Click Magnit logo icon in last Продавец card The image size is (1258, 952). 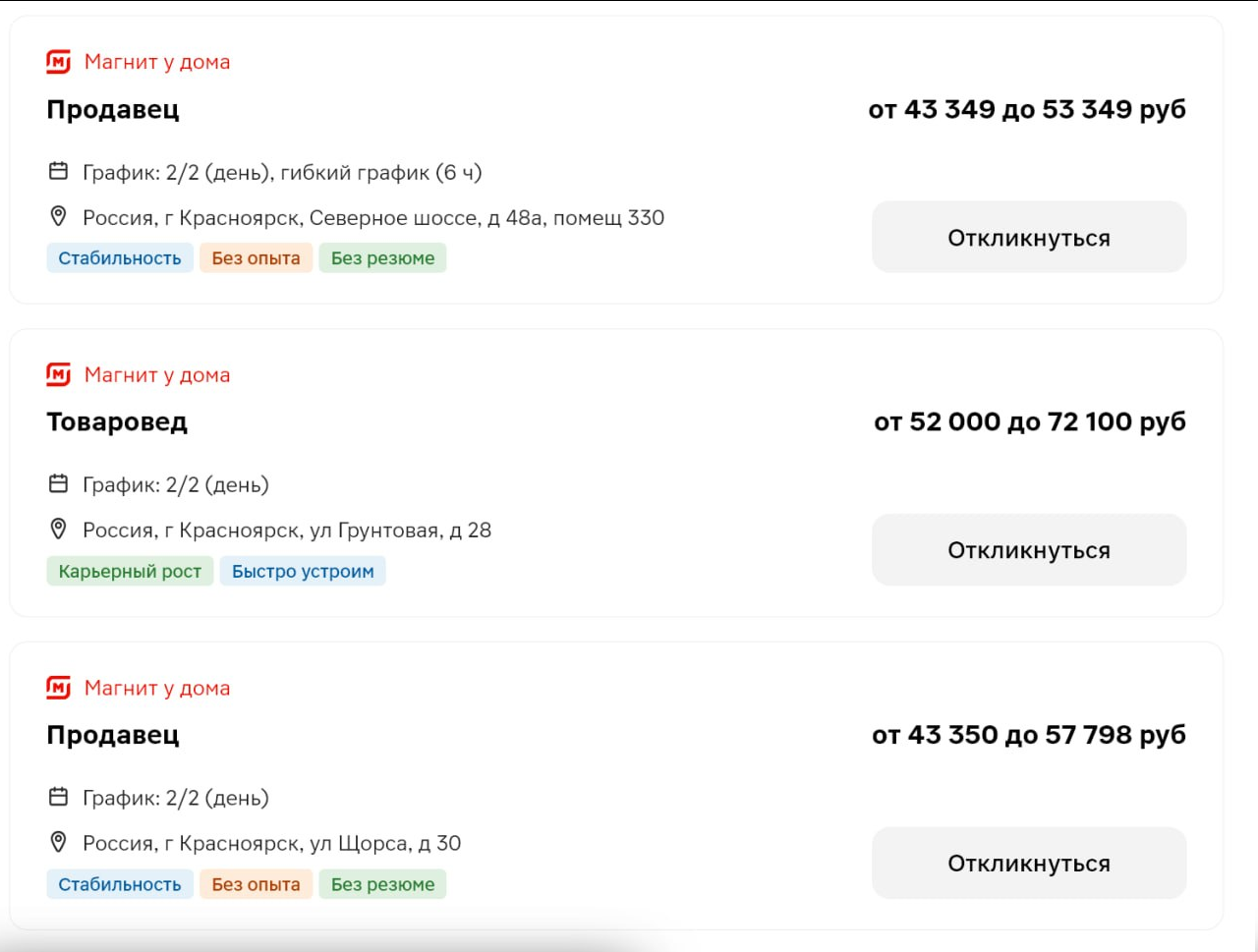[x=59, y=688]
